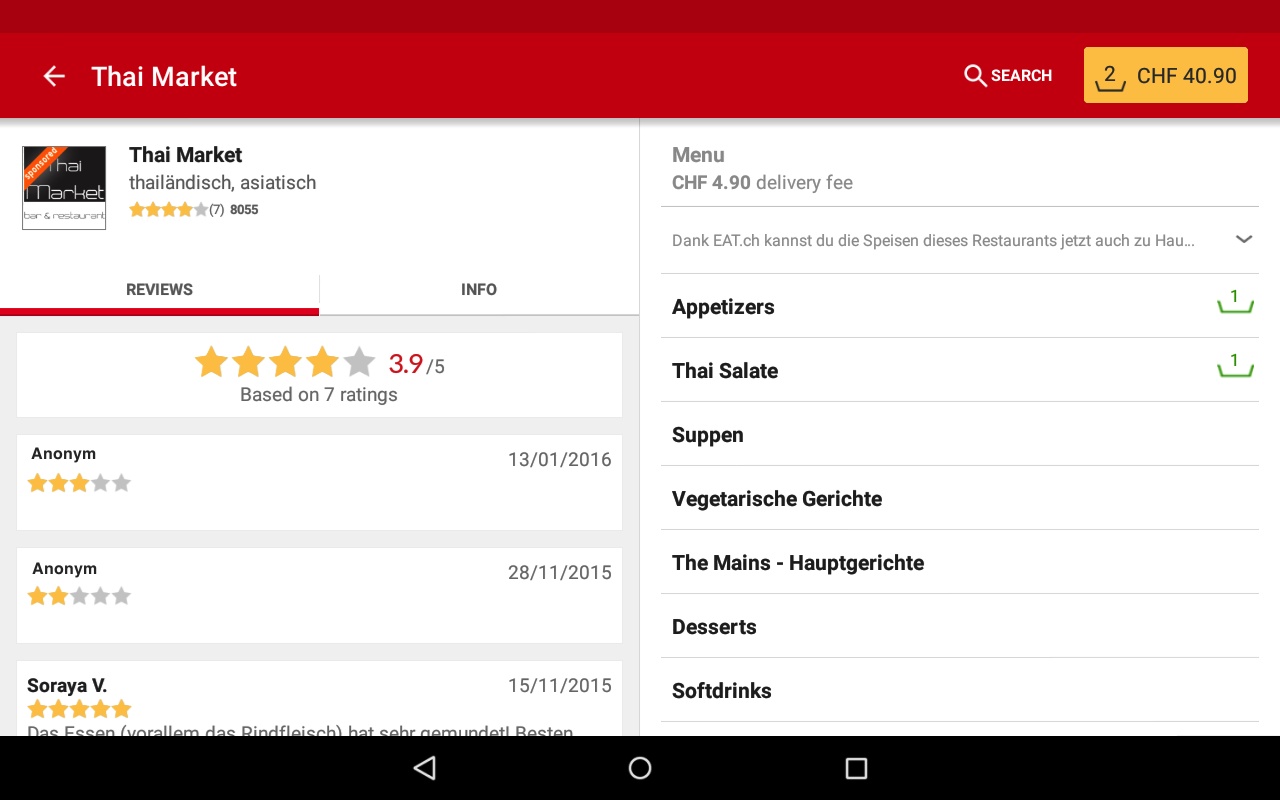Screen dimensions: 1280x800
Task: Open Vegetarische Gerichte category
Action: pyautogui.click(x=960, y=498)
